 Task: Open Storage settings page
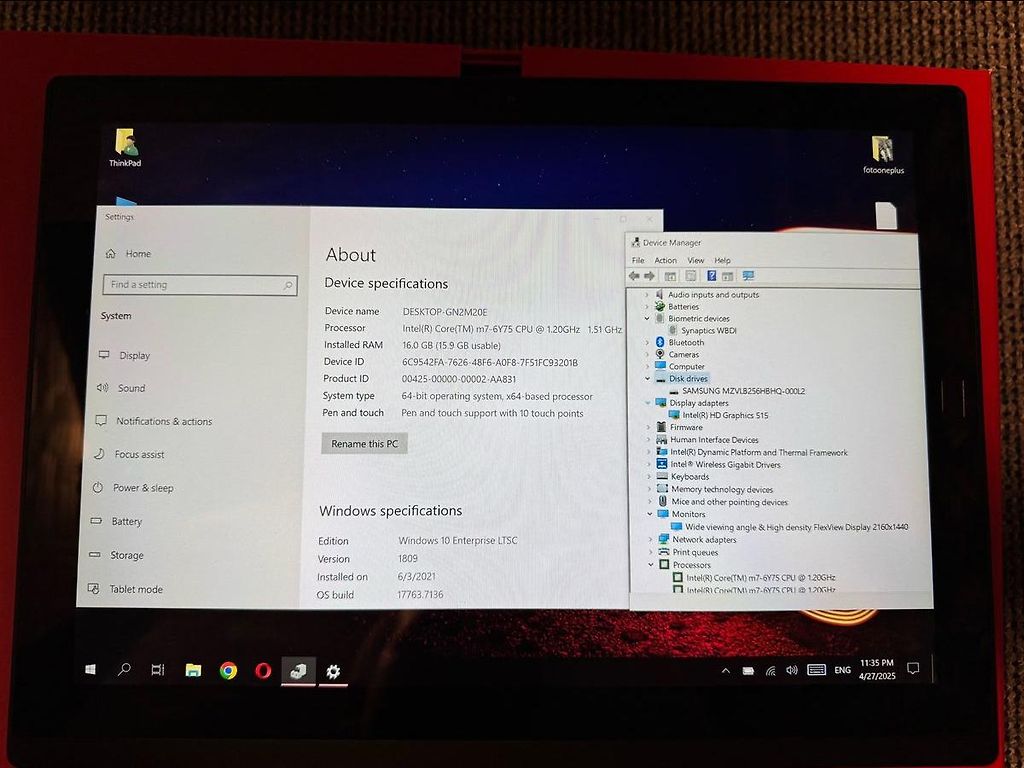tap(116, 555)
